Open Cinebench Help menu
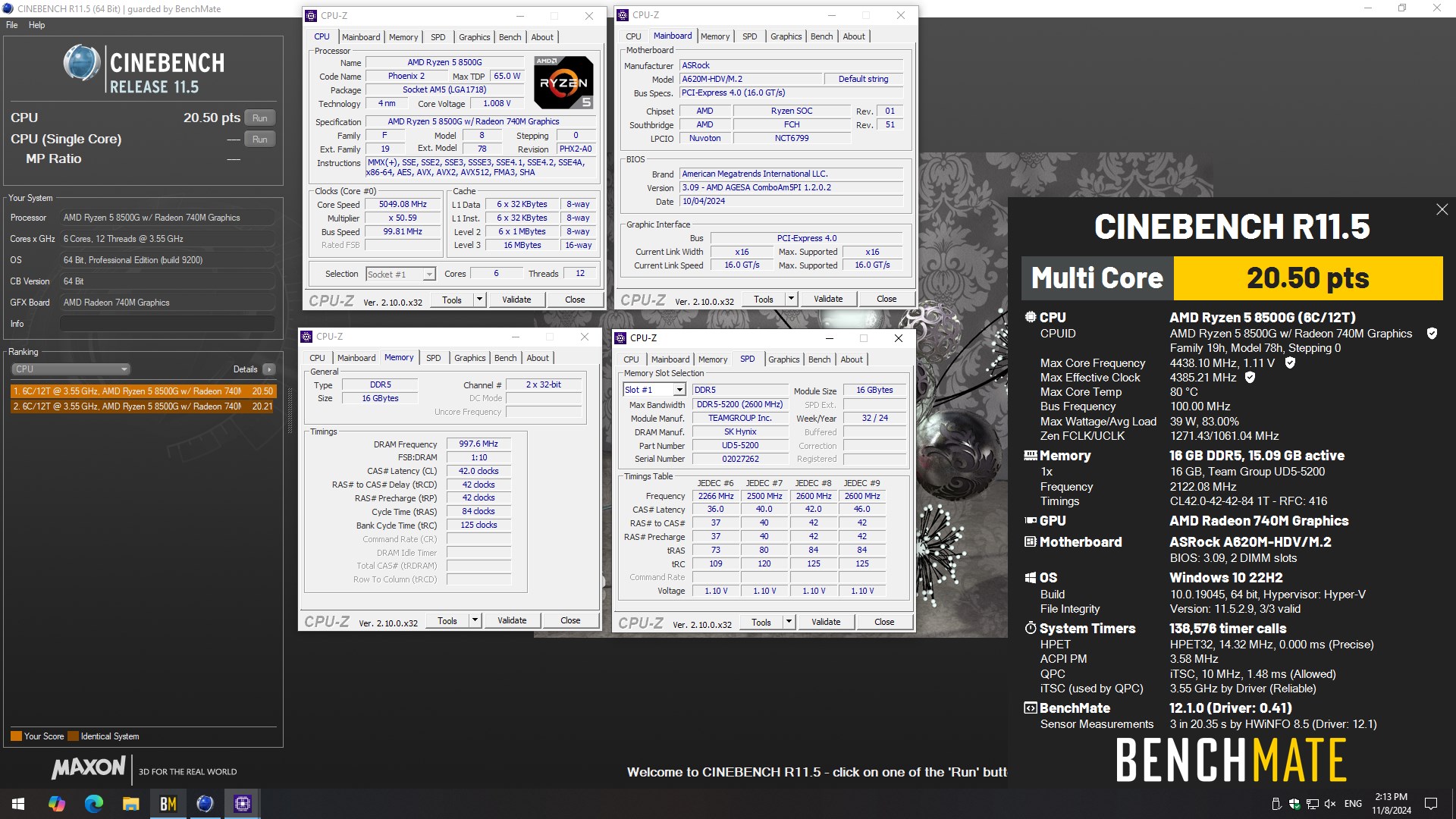 click(36, 25)
